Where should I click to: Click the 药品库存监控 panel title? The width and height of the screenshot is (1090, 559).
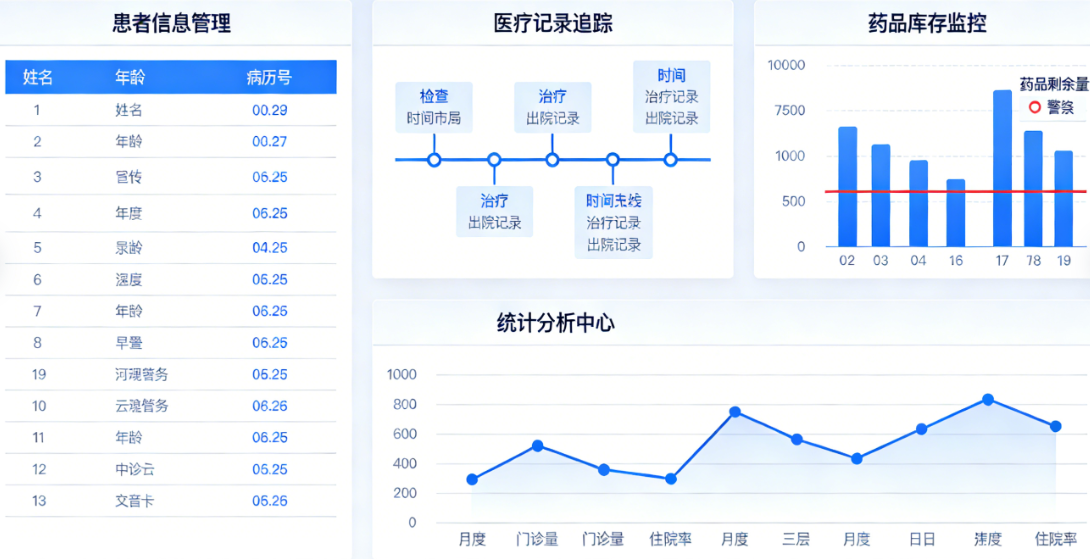927,23
